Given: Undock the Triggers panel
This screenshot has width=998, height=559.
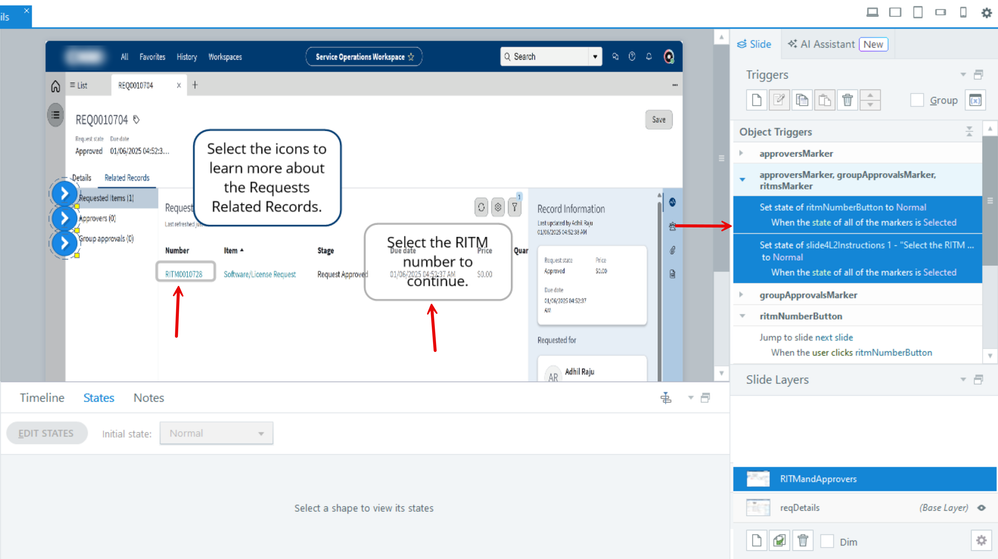Looking at the screenshot, I should (x=978, y=74).
